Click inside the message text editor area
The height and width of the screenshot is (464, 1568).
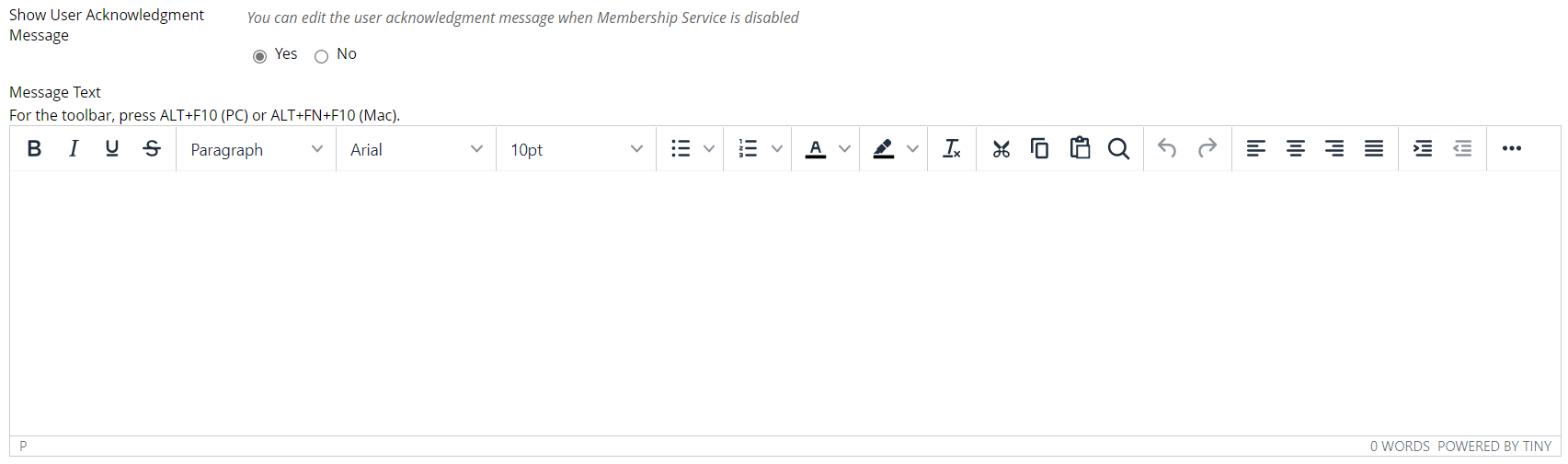[784, 303]
